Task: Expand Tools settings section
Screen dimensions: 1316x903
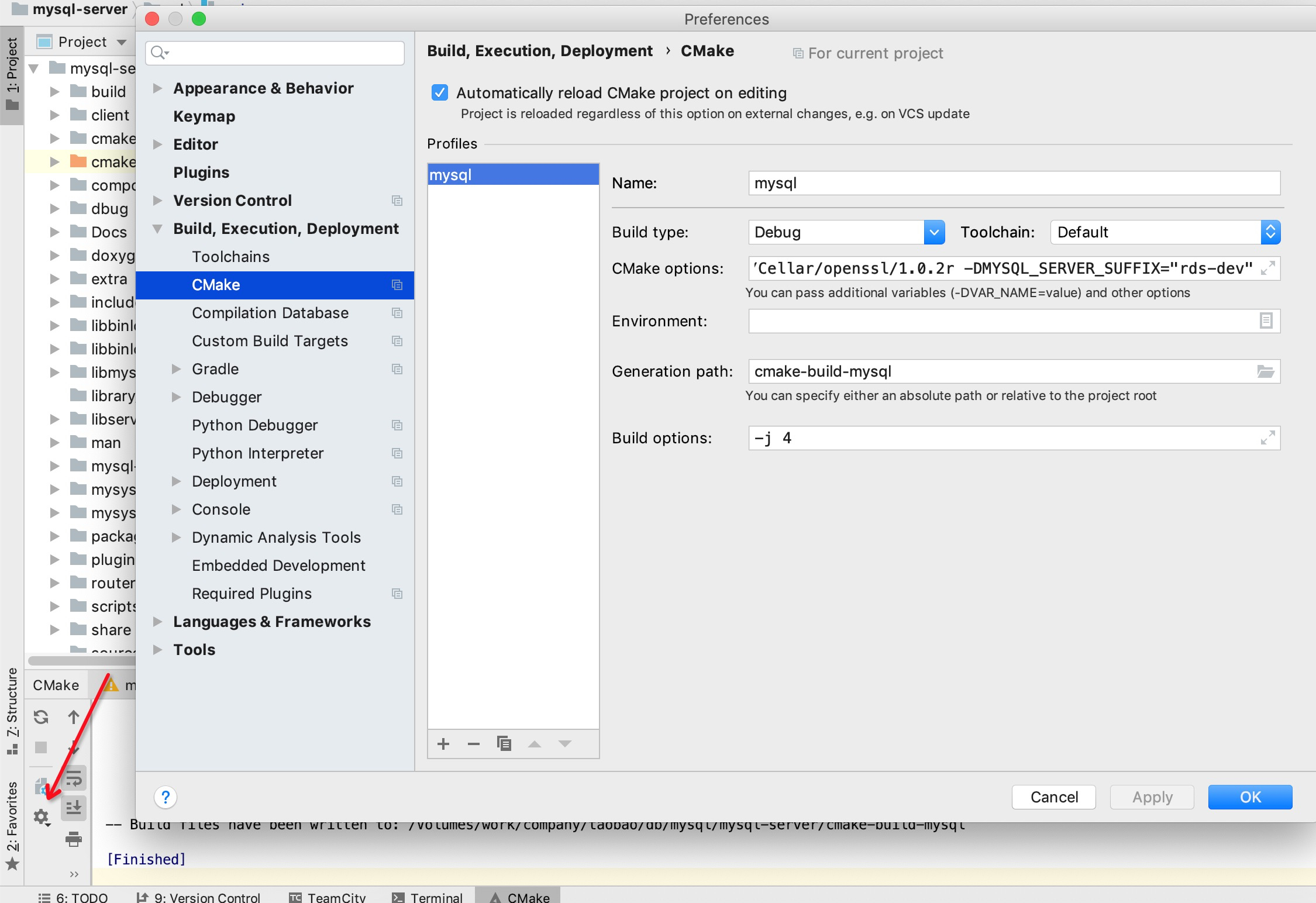Action: 157,650
